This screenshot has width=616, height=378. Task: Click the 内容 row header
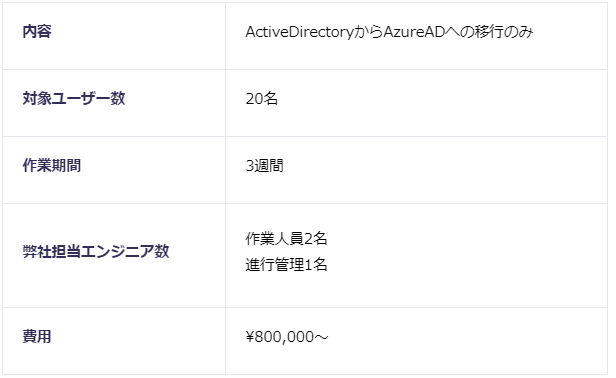(x=37, y=31)
